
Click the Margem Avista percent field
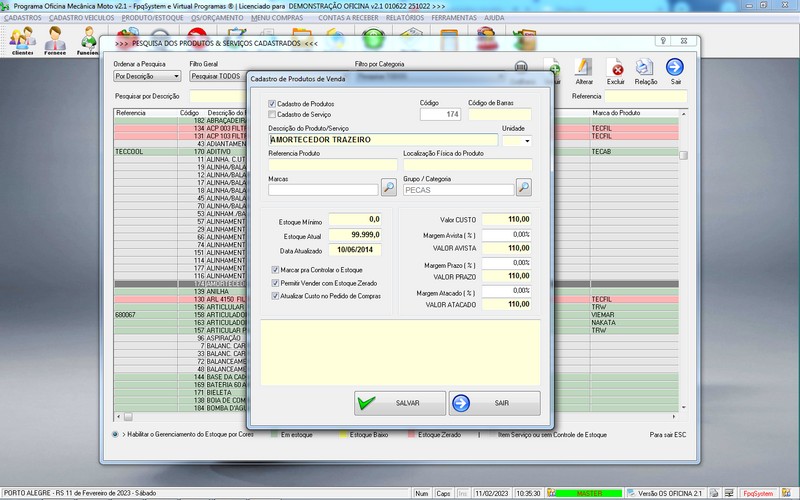click(506, 235)
